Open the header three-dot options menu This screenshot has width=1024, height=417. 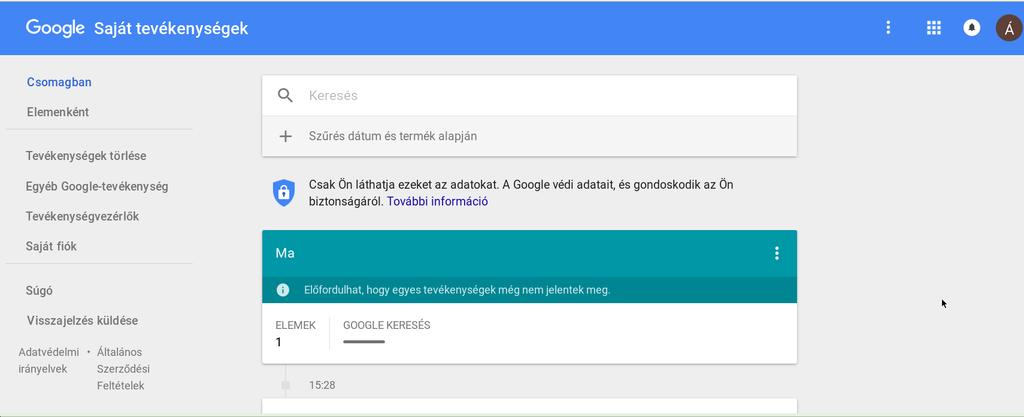click(888, 27)
